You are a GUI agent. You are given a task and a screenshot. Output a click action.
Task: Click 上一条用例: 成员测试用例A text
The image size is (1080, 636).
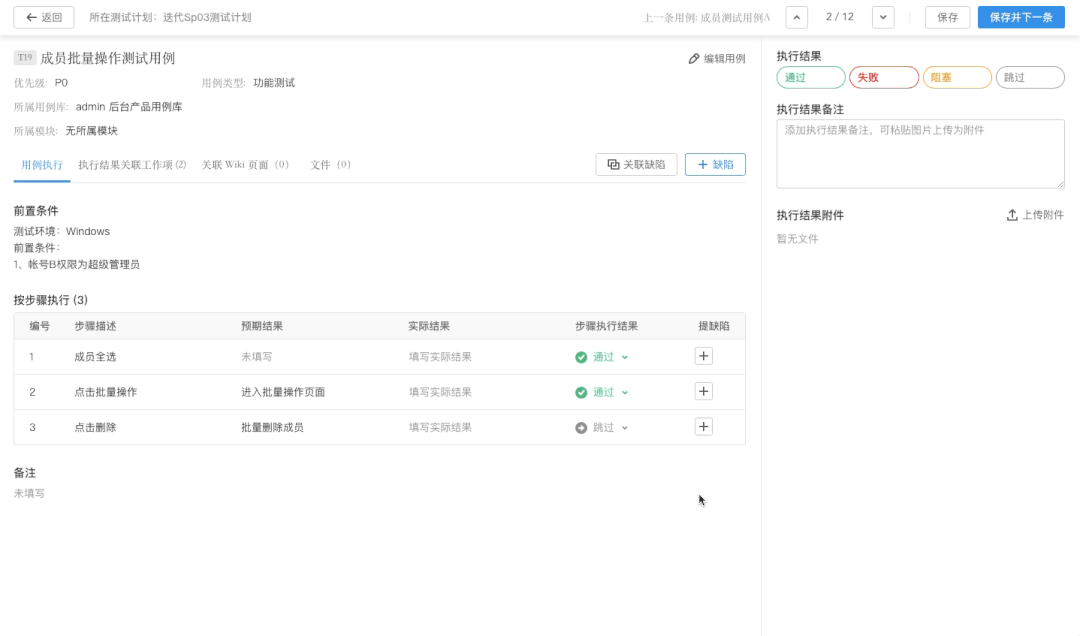pos(707,17)
